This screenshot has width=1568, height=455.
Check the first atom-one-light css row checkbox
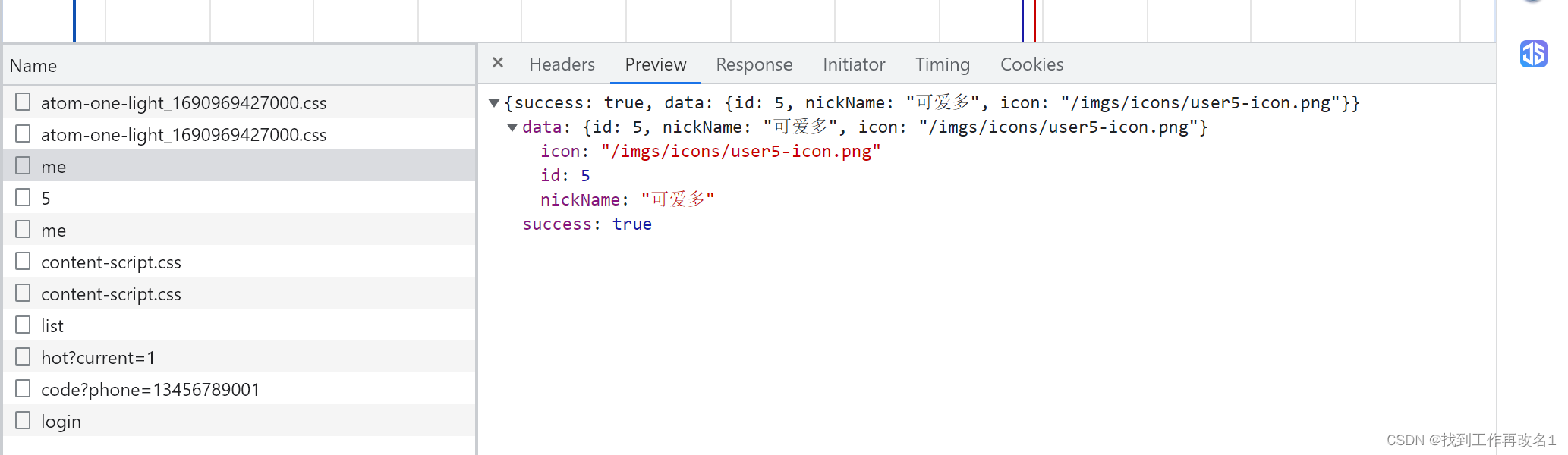click(x=24, y=102)
